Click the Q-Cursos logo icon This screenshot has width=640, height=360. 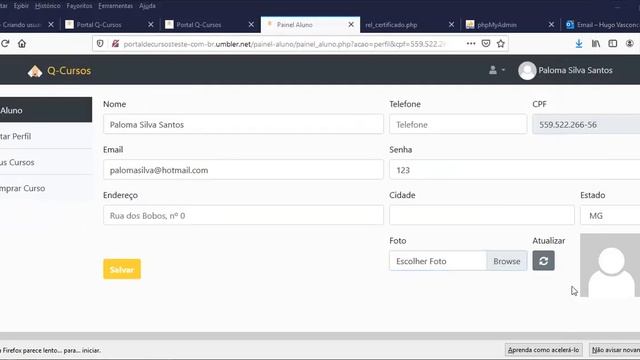click(35, 71)
